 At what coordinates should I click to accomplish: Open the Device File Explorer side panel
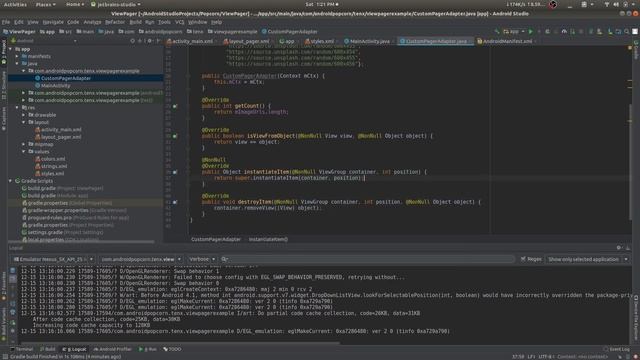(636, 318)
